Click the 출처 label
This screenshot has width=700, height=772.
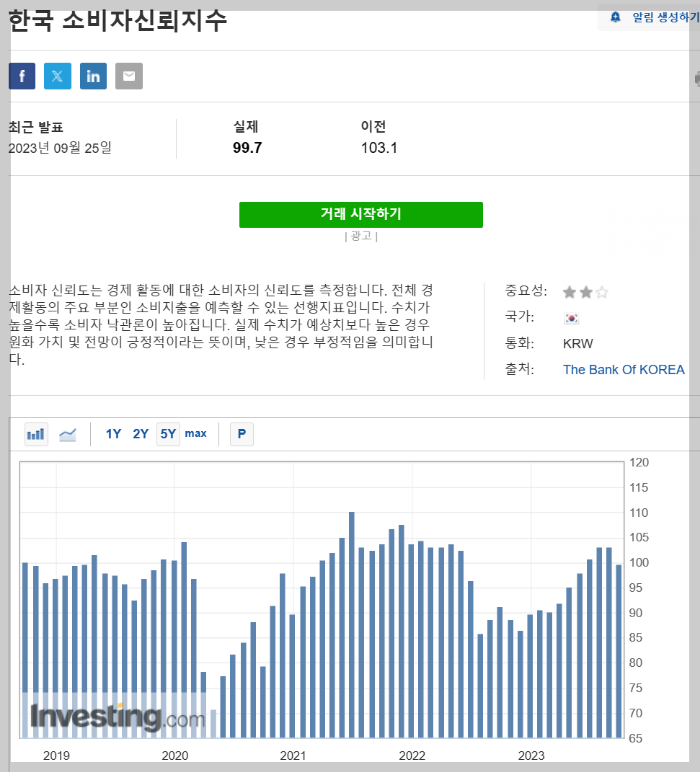[x=519, y=369]
